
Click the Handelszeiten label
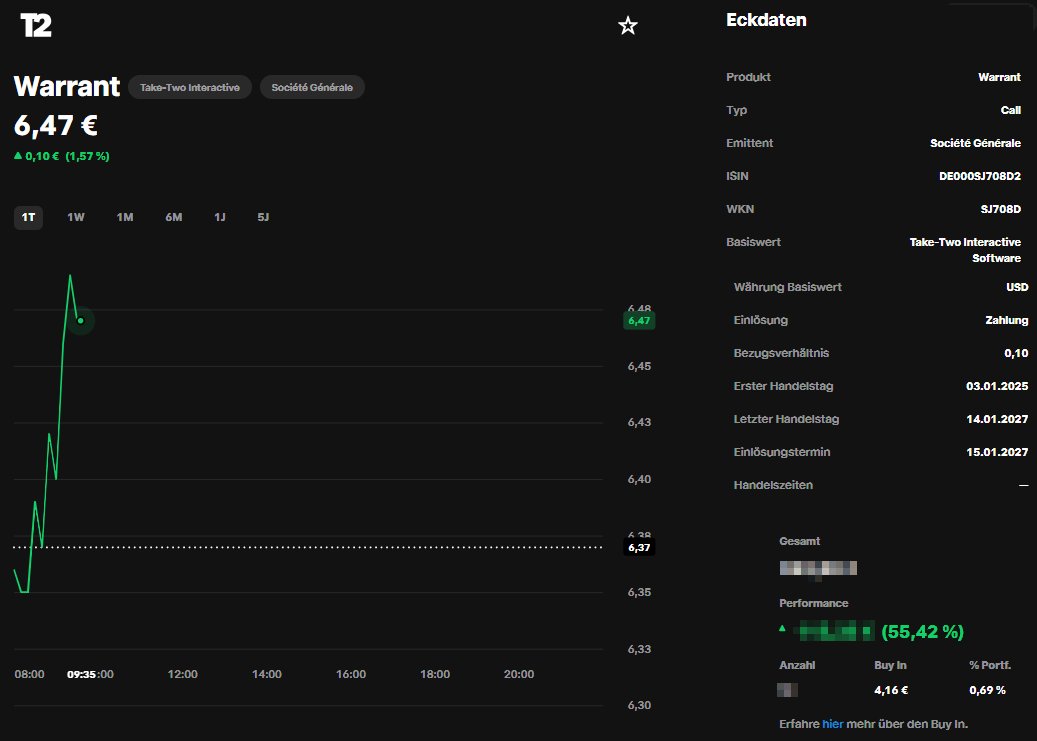click(x=773, y=485)
